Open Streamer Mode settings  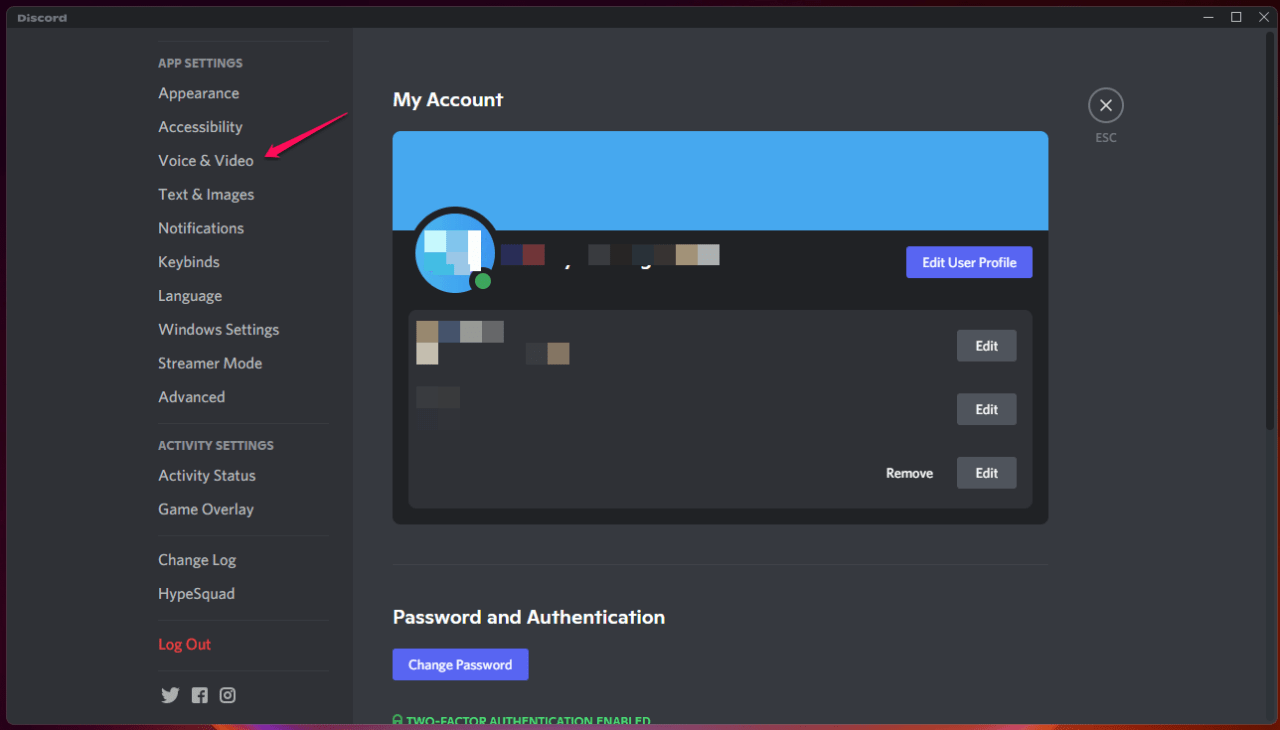pyautogui.click(x=210, y=363)
